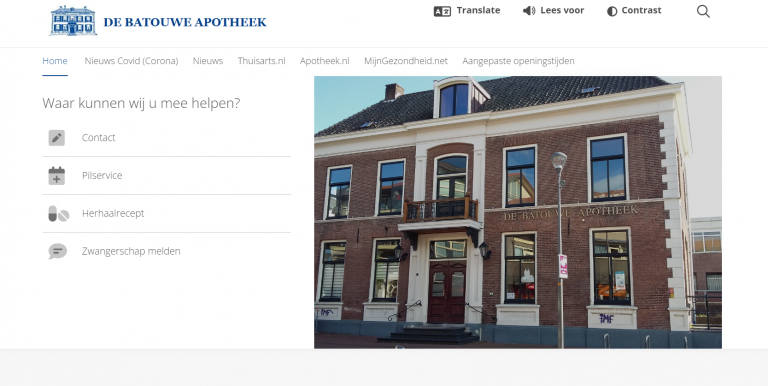
Task: Open the Apotheek.nl navigation link
Action: click(325, 61)
